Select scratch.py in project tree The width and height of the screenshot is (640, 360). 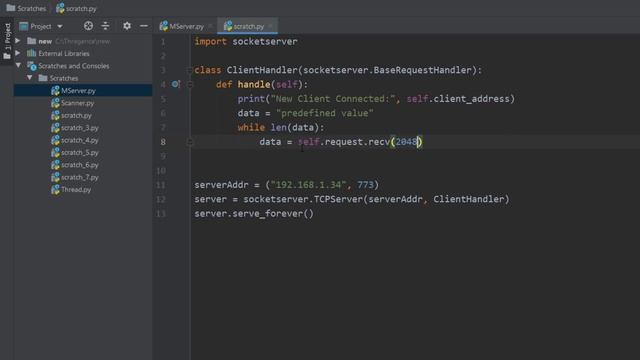pyautogui.click(x=76, y=116)
